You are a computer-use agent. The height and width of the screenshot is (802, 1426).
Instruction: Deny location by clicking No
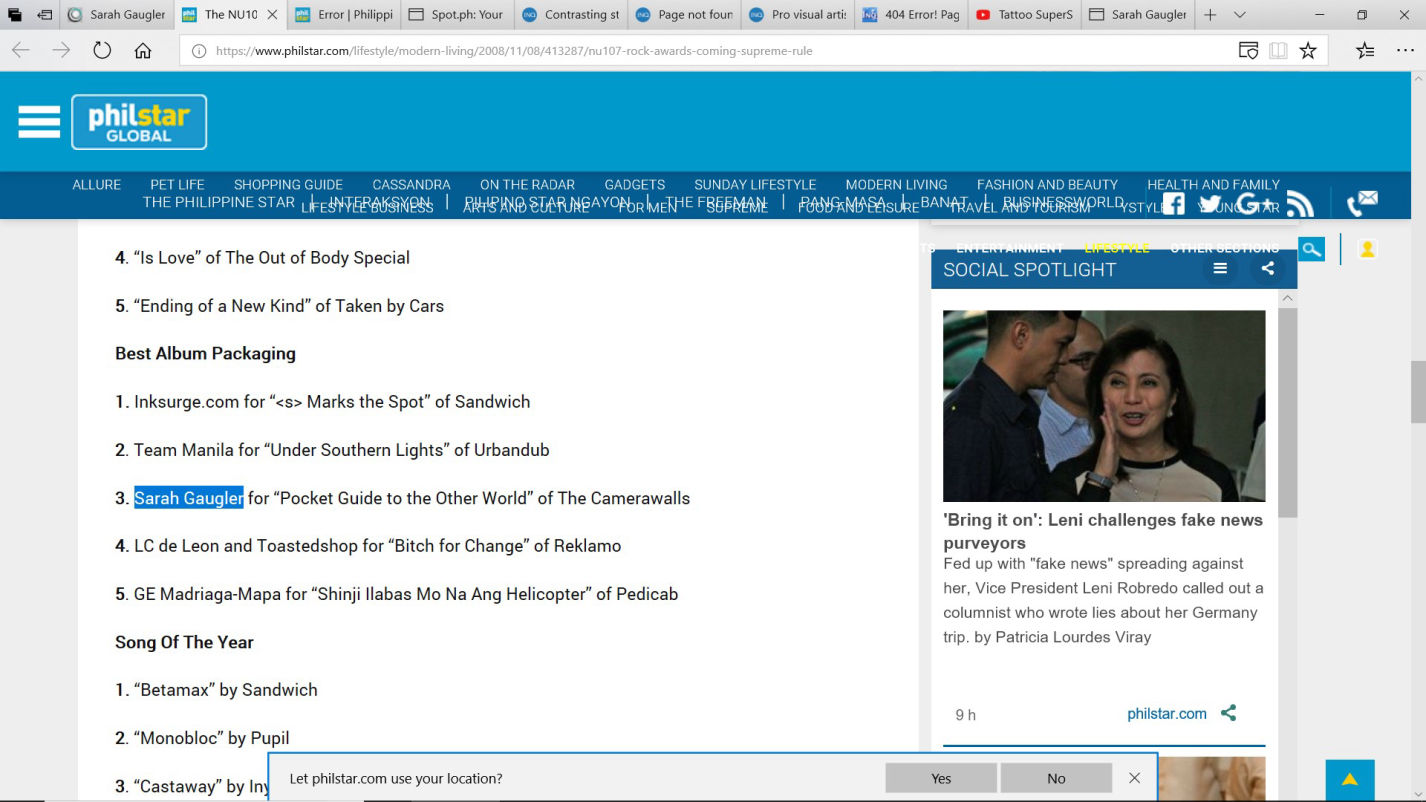[x=1056, y=778]
